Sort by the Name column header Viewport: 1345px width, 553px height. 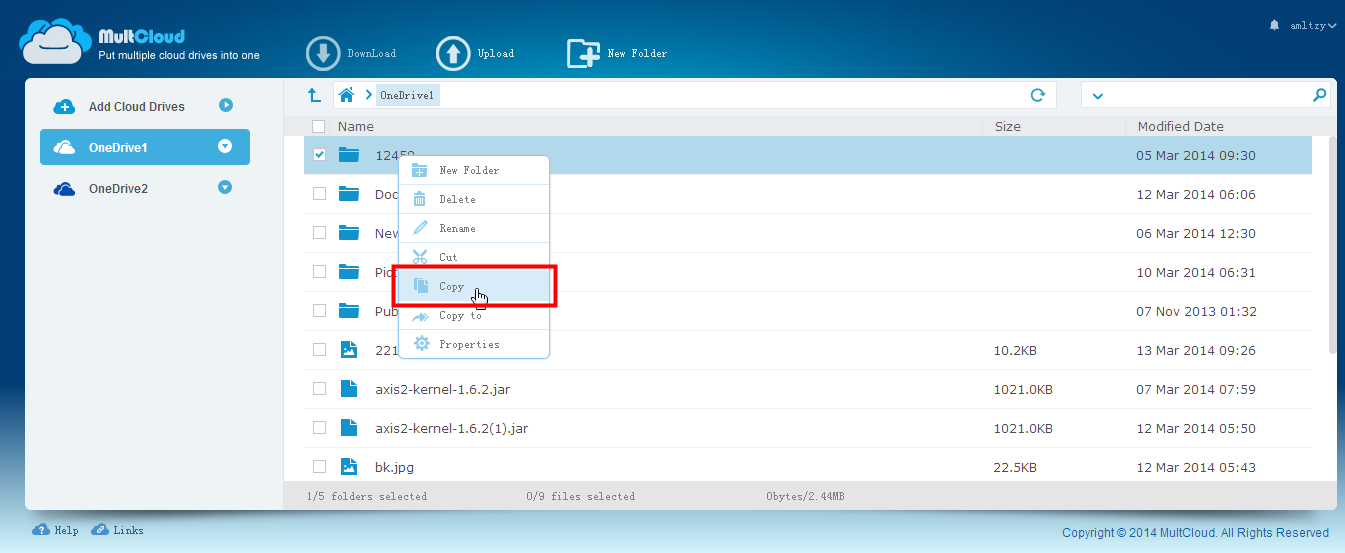pos(356,126)
